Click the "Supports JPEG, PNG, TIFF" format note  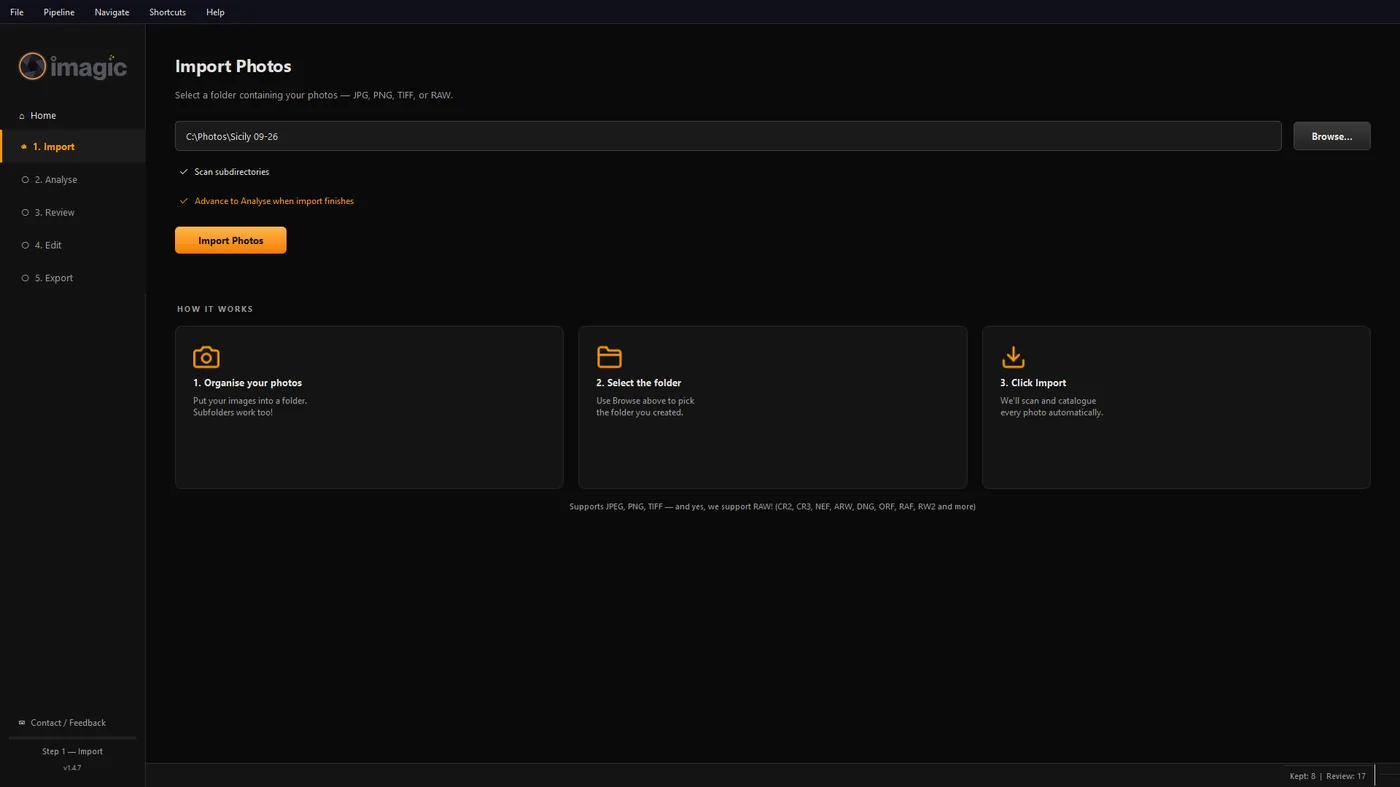point(772,507)
